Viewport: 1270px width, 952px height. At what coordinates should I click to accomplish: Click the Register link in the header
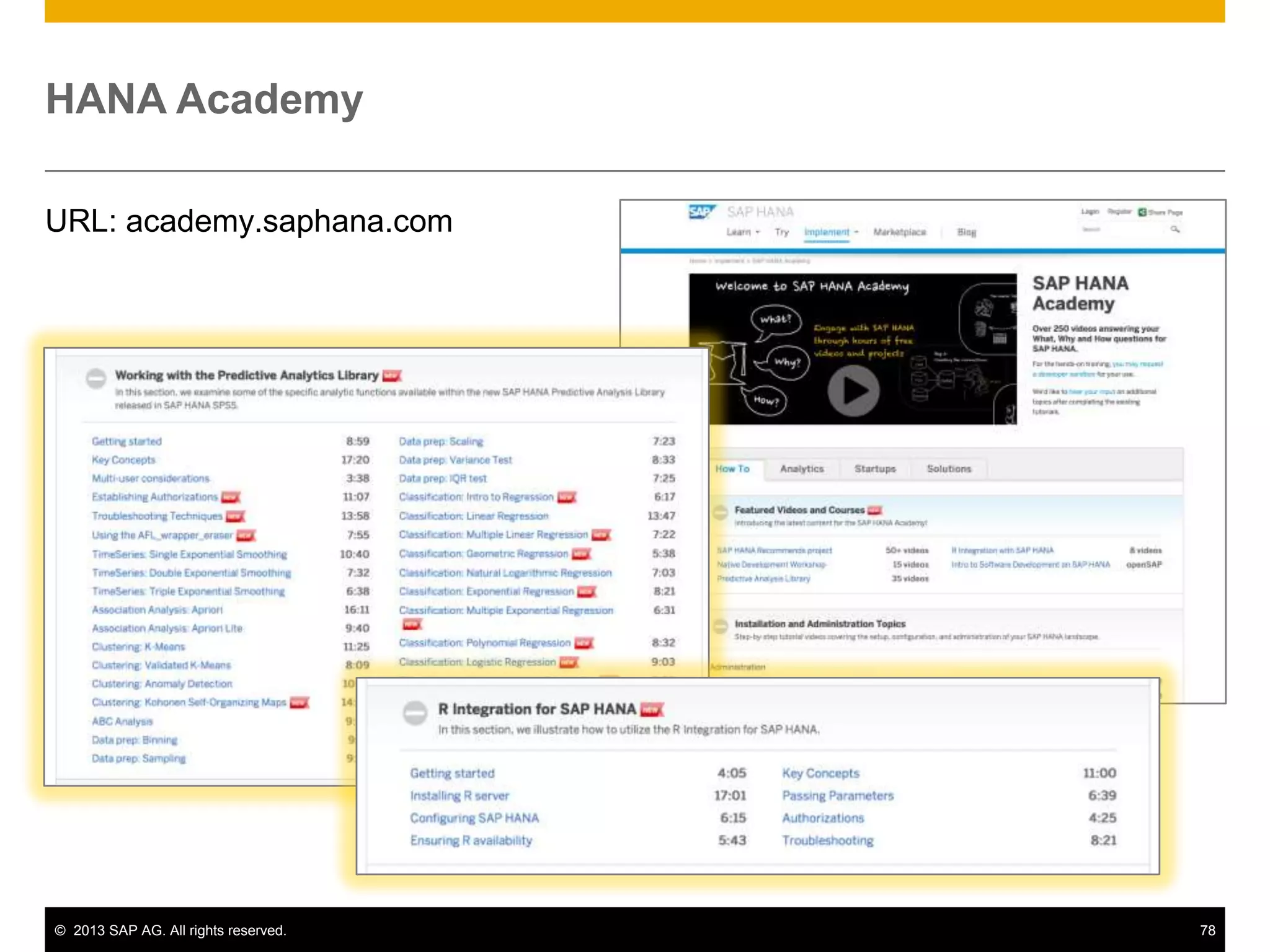click(x=1119, y=211)
